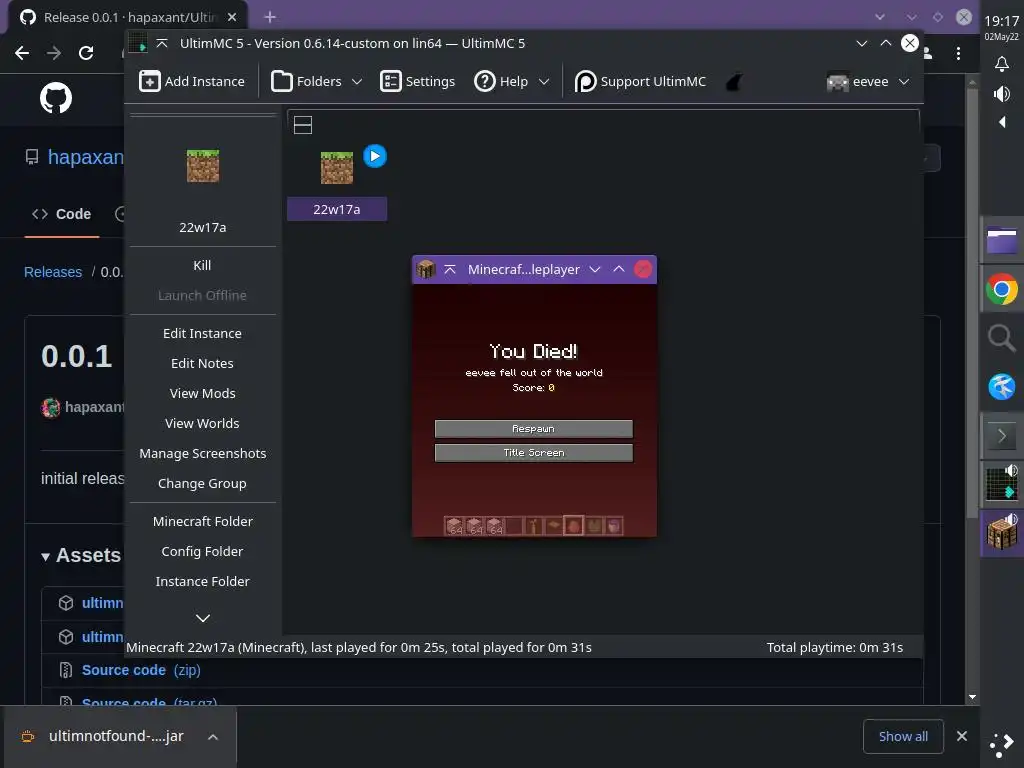Click status bar total playtime text

pyautogui.click(x=835, y=647)
